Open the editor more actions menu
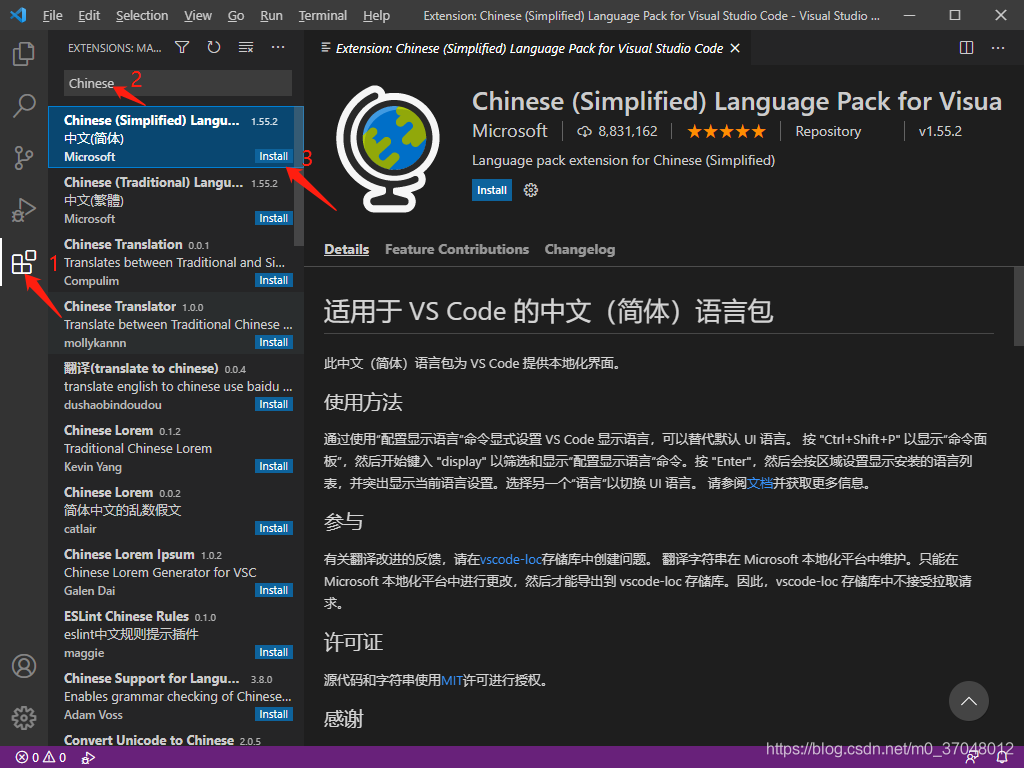Viewport: 1024px width, 768px height. pos(998,48)
